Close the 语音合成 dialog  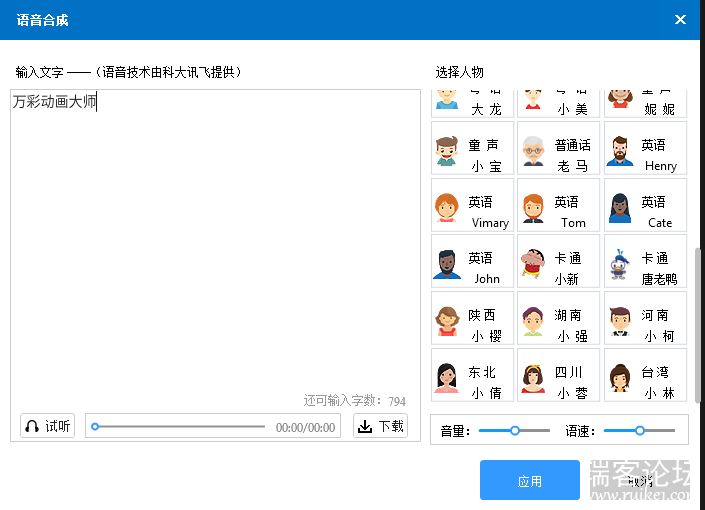[680, 19]
